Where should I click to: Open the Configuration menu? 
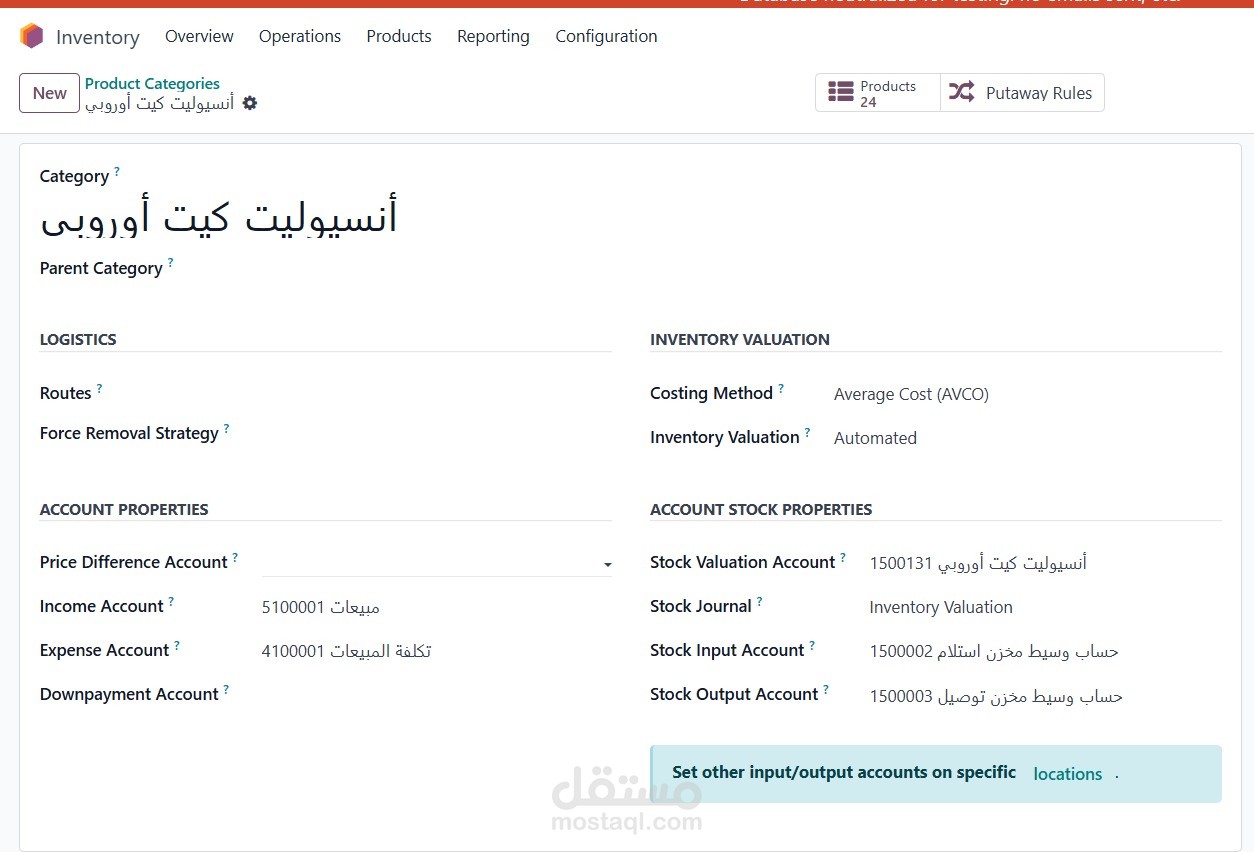click(x=606, y=36)
